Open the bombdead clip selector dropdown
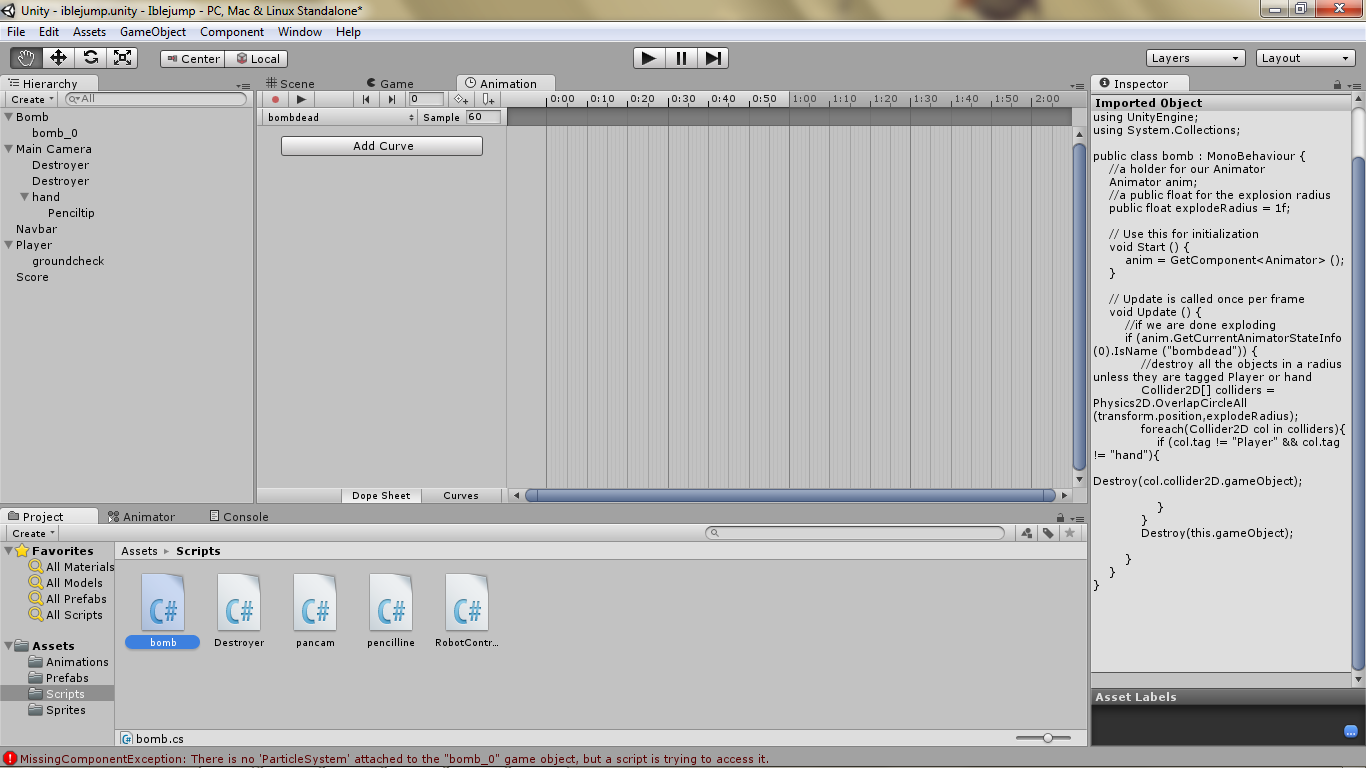This screenshot has width=1366, height=768. point(340,117)
